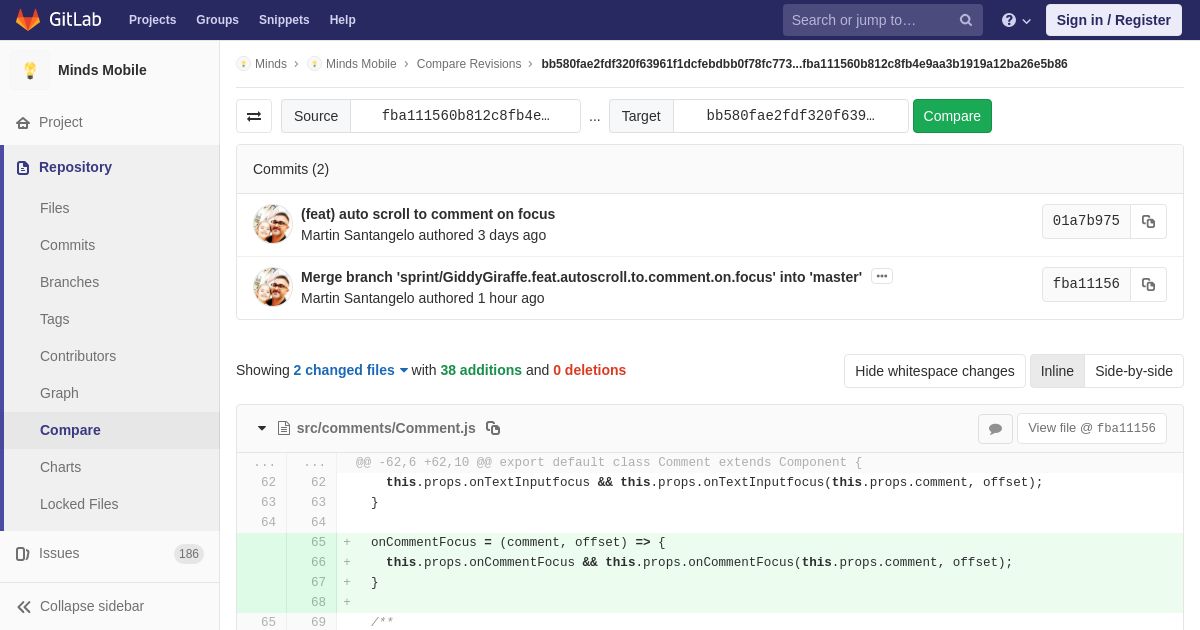Swap source and target revisions icon
Image resolution: width=1200 pixels, height=630 pixels.
pos(254,116)
